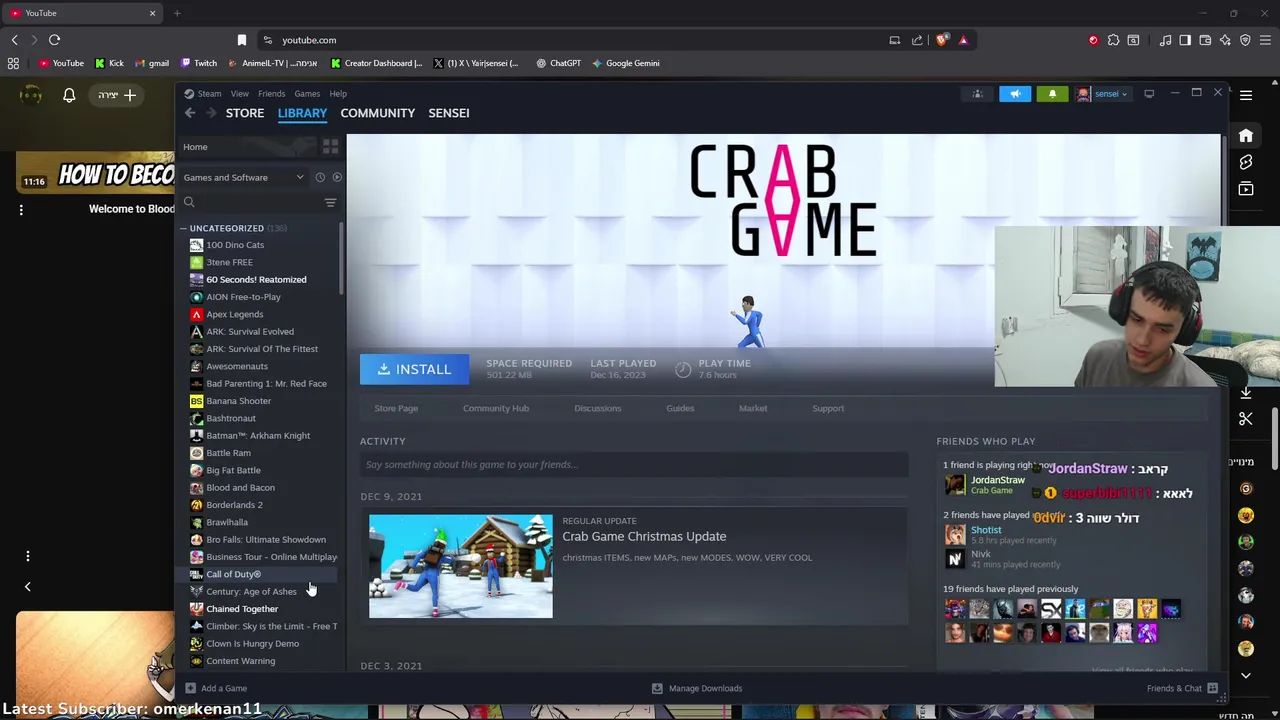Select Library Home button
This screenshot has width=1280, height=720.
coord(248,147)
